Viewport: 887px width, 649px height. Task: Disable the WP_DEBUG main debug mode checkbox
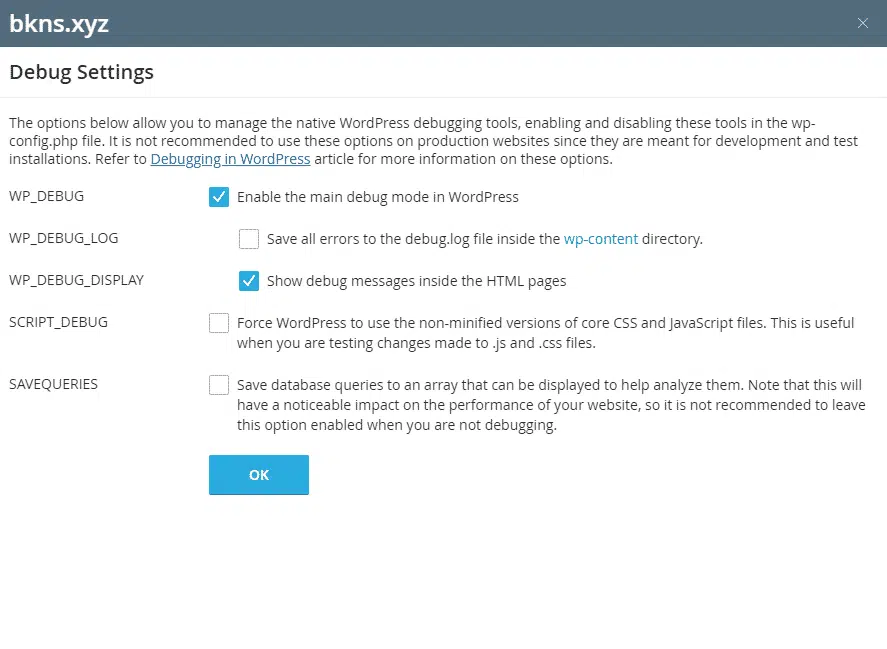219,197
